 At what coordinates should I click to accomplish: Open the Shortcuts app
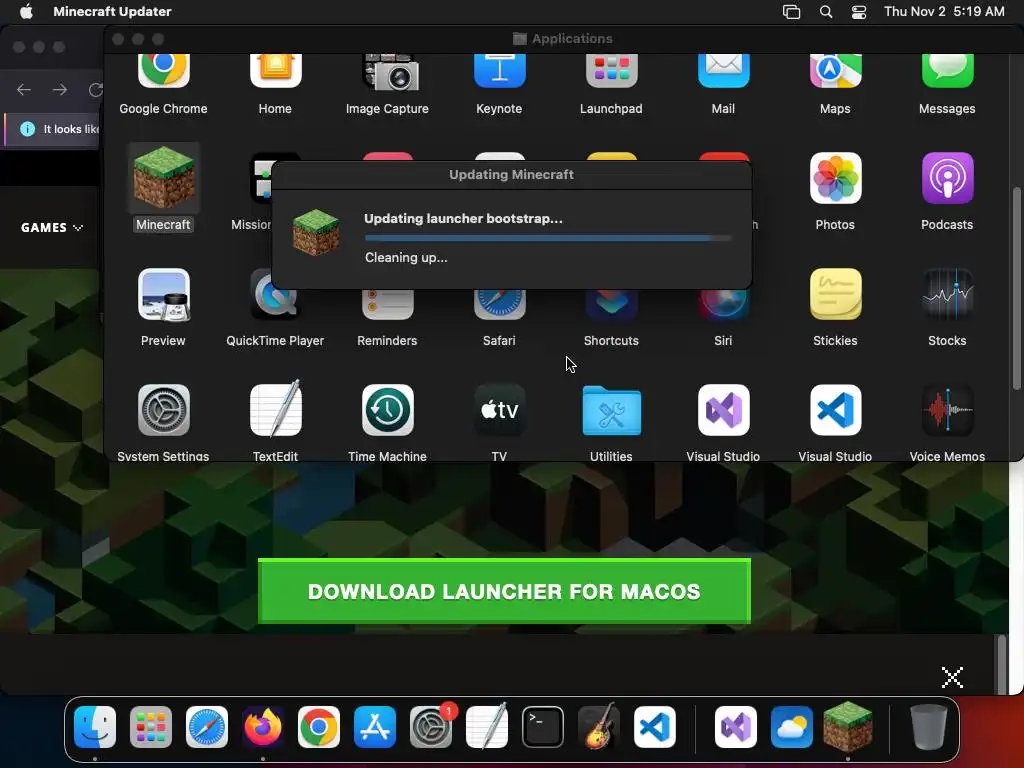[x=611, y=305]
